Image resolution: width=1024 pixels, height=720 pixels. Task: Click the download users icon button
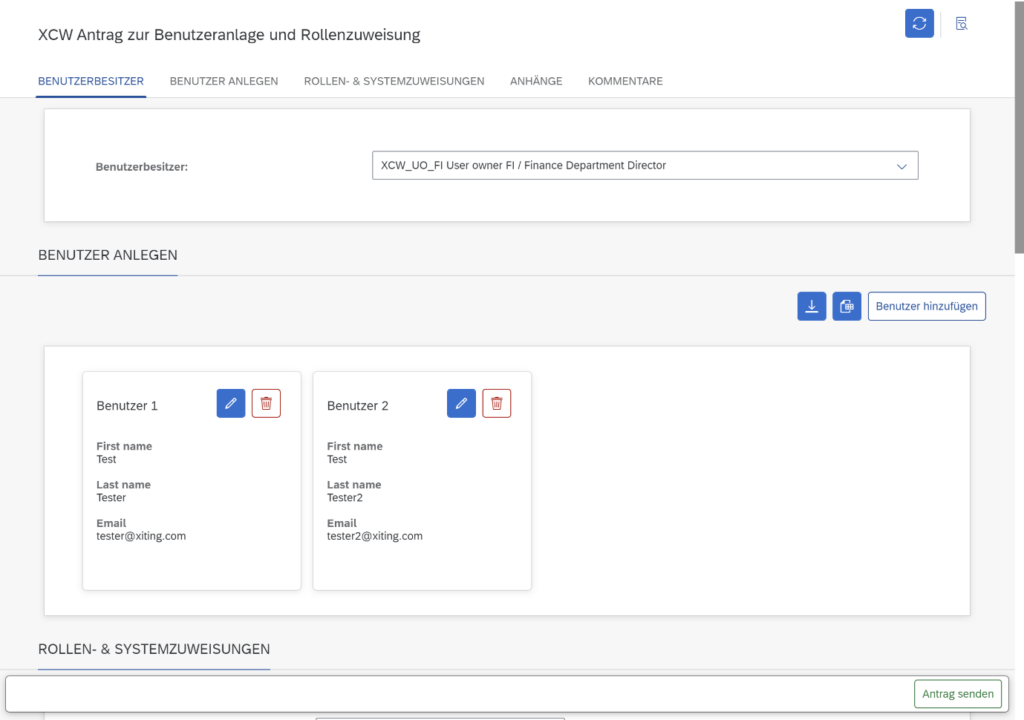[x=812, y=306]
